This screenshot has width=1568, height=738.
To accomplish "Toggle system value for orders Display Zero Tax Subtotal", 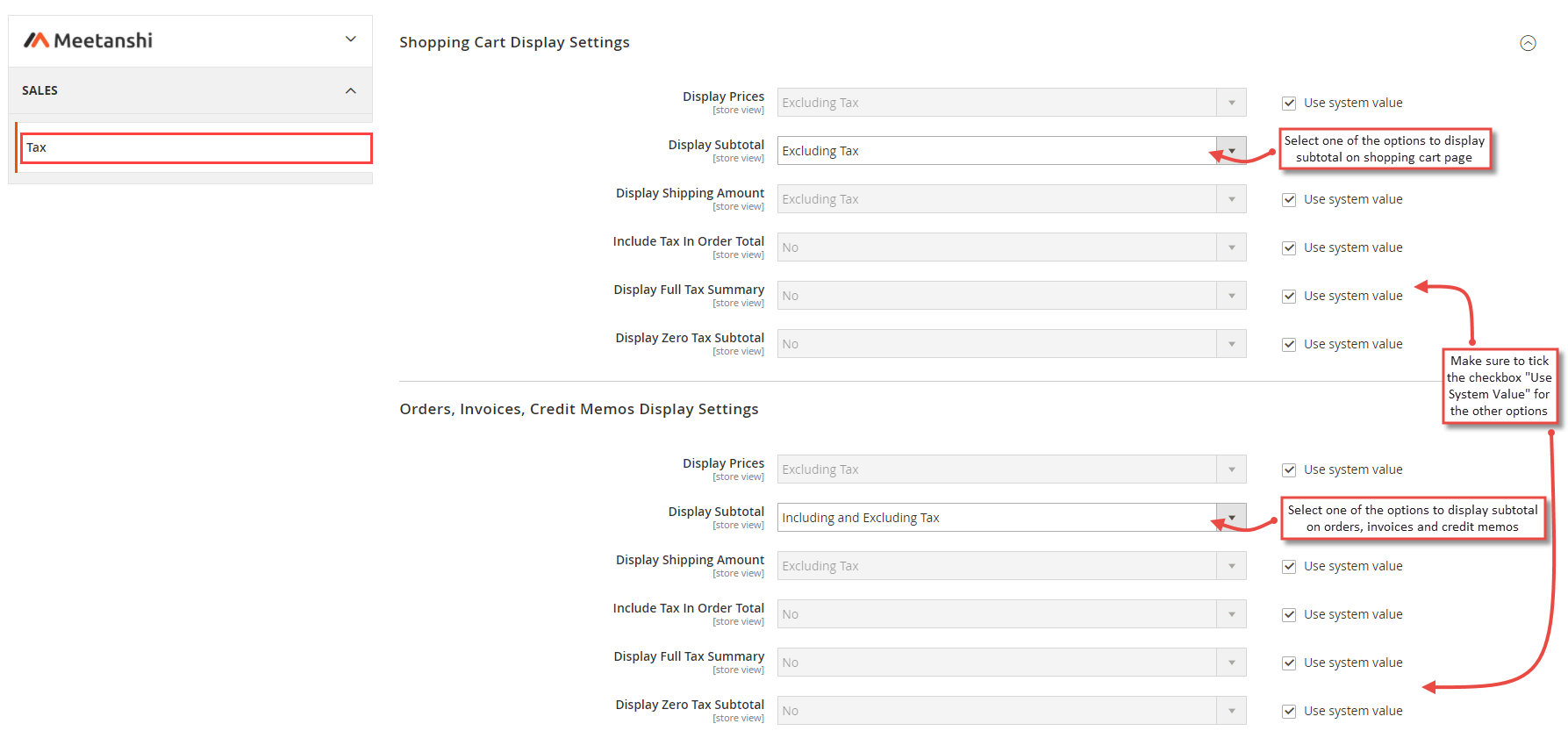I will (1289, 712).
